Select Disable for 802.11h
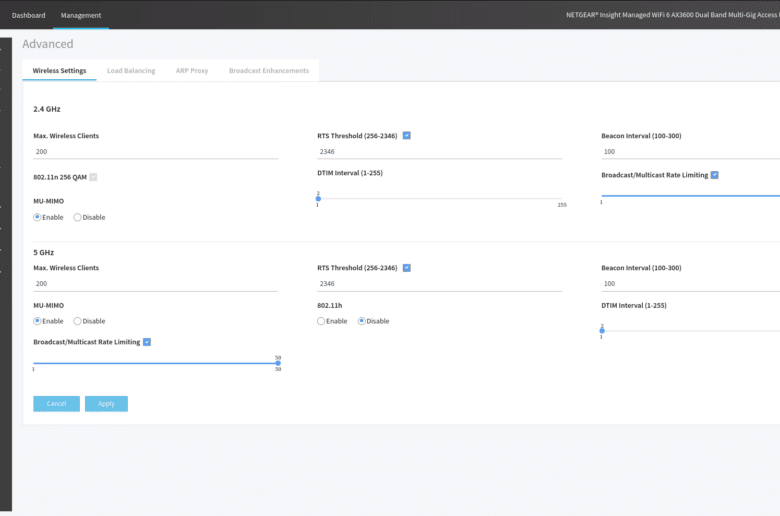Viewport: 780px width, 516px height. (x=362, y=321)
